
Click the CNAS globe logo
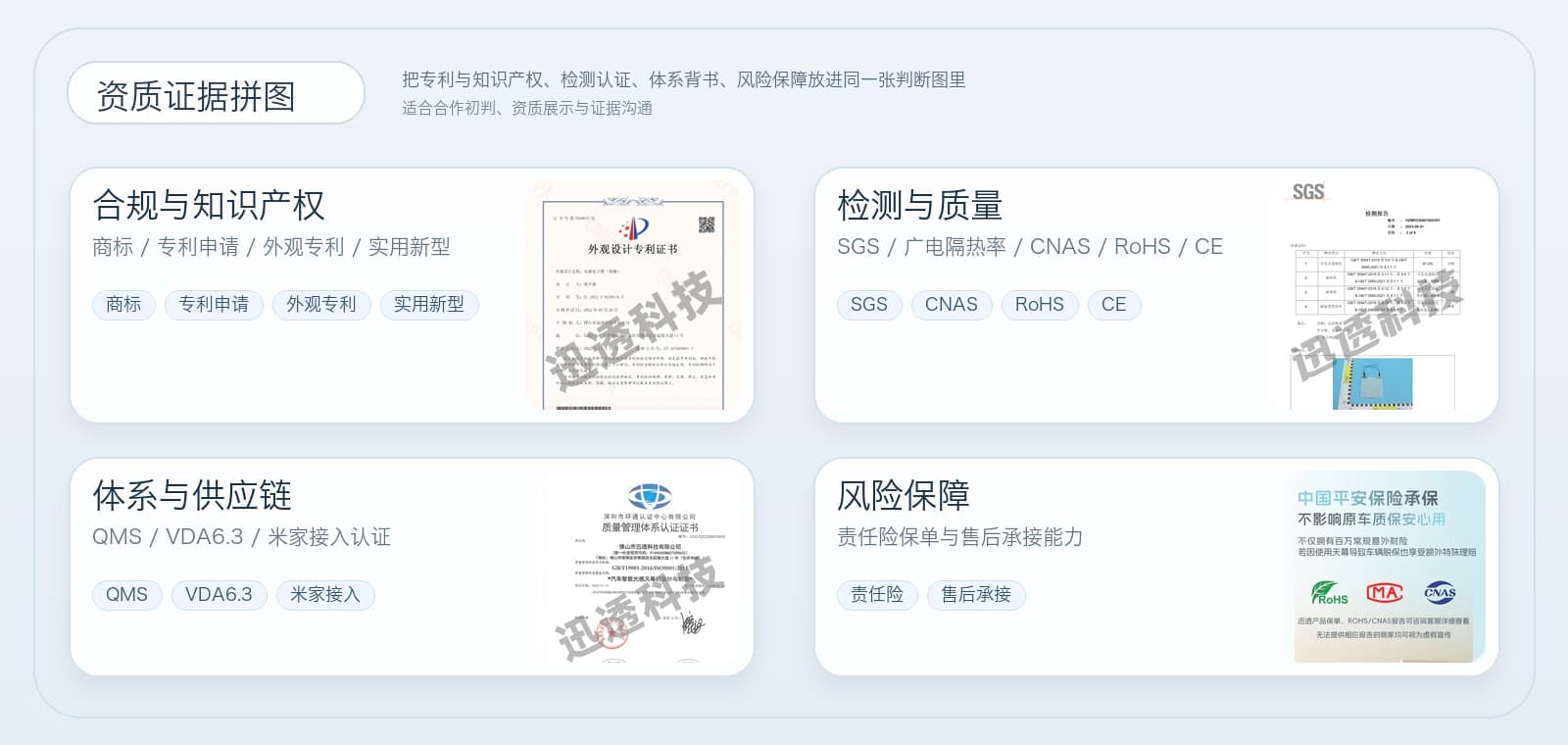[x=1440, y=592]
